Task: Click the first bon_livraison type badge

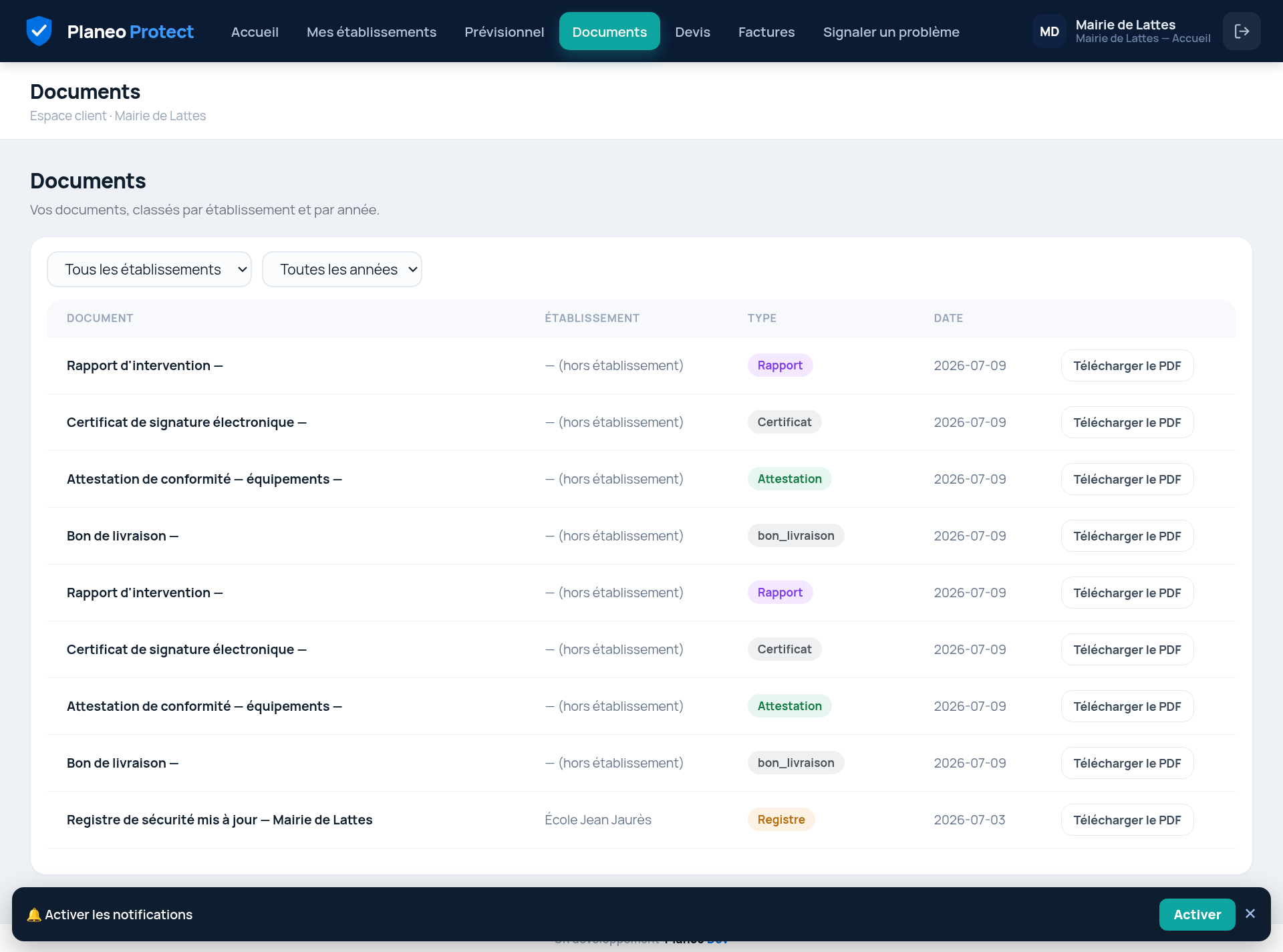Action: 796,536
